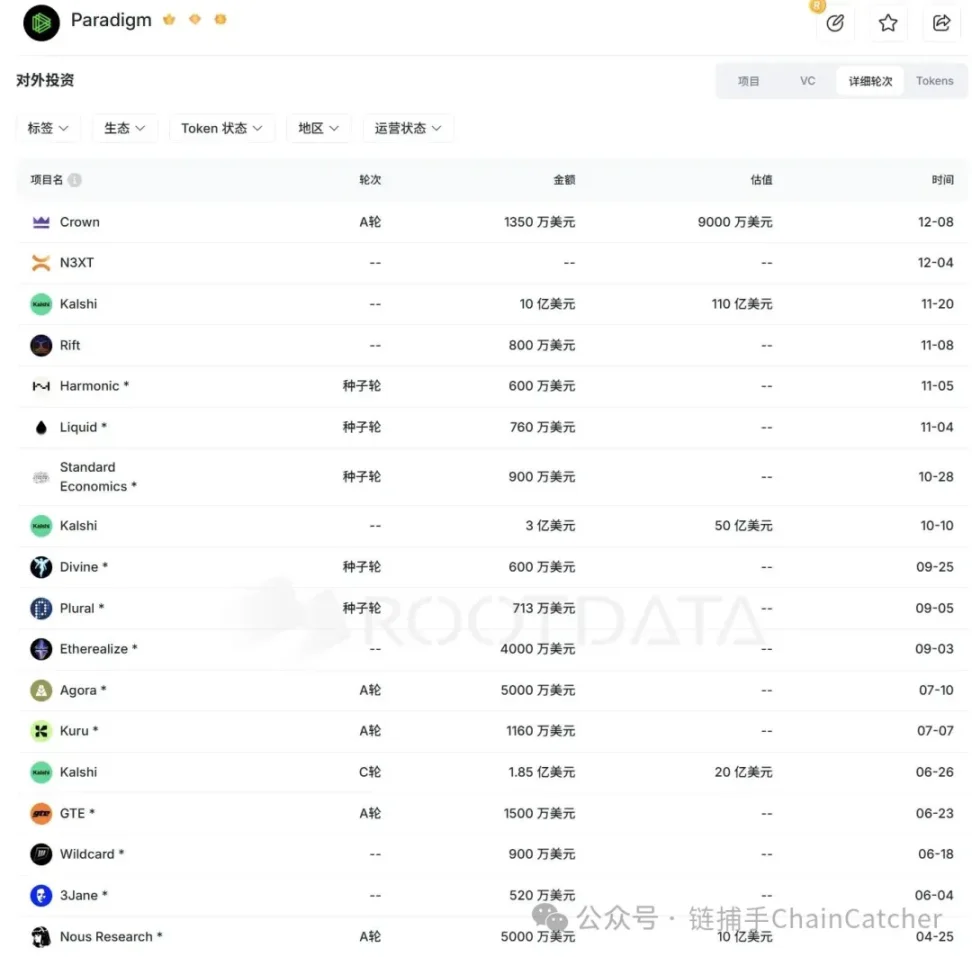Click the Agora project logo

pyautogui.click(x=41, y=690)
